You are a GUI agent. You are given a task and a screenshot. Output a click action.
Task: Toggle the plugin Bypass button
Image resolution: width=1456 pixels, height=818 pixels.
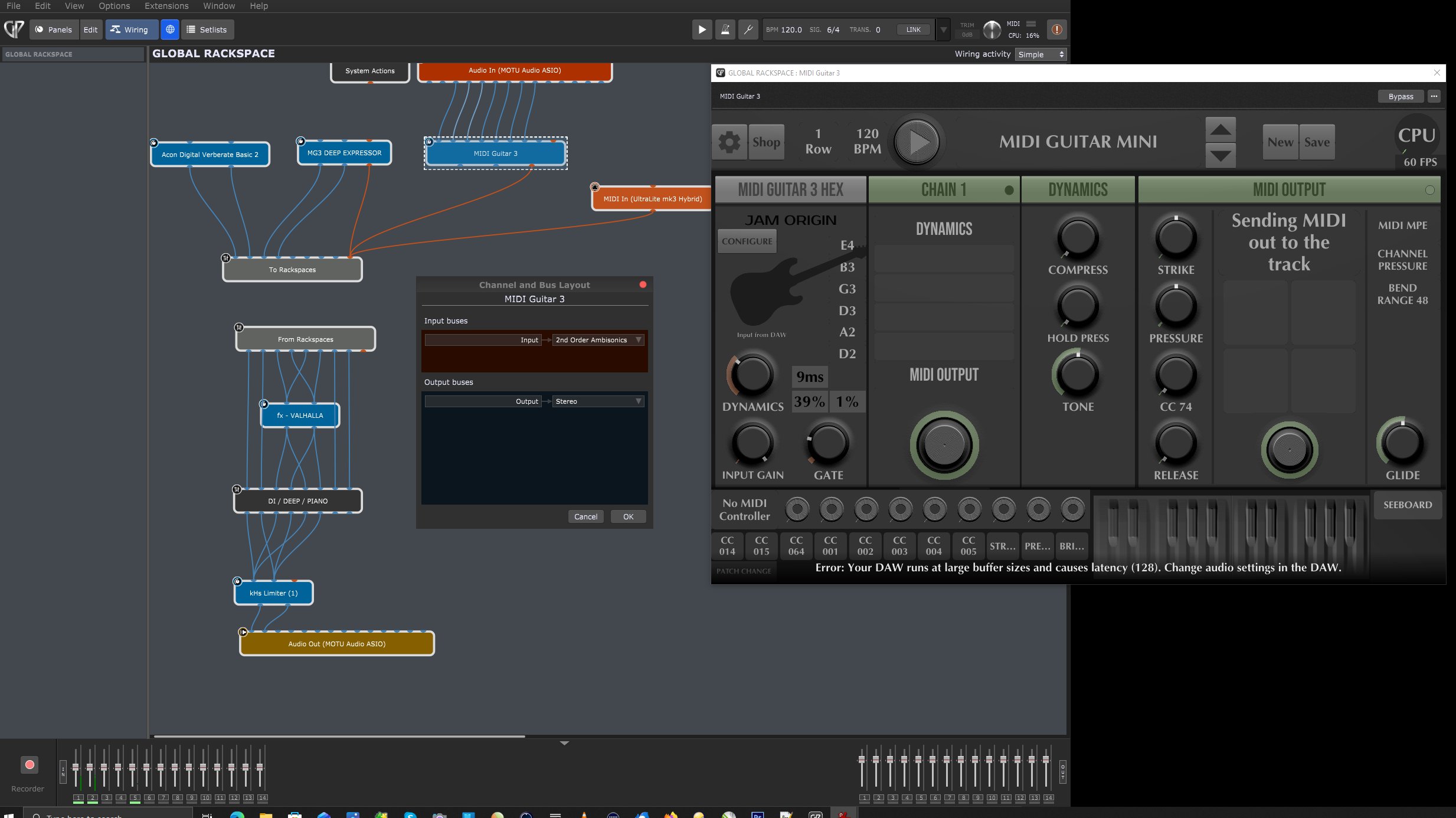(1401, 96)
